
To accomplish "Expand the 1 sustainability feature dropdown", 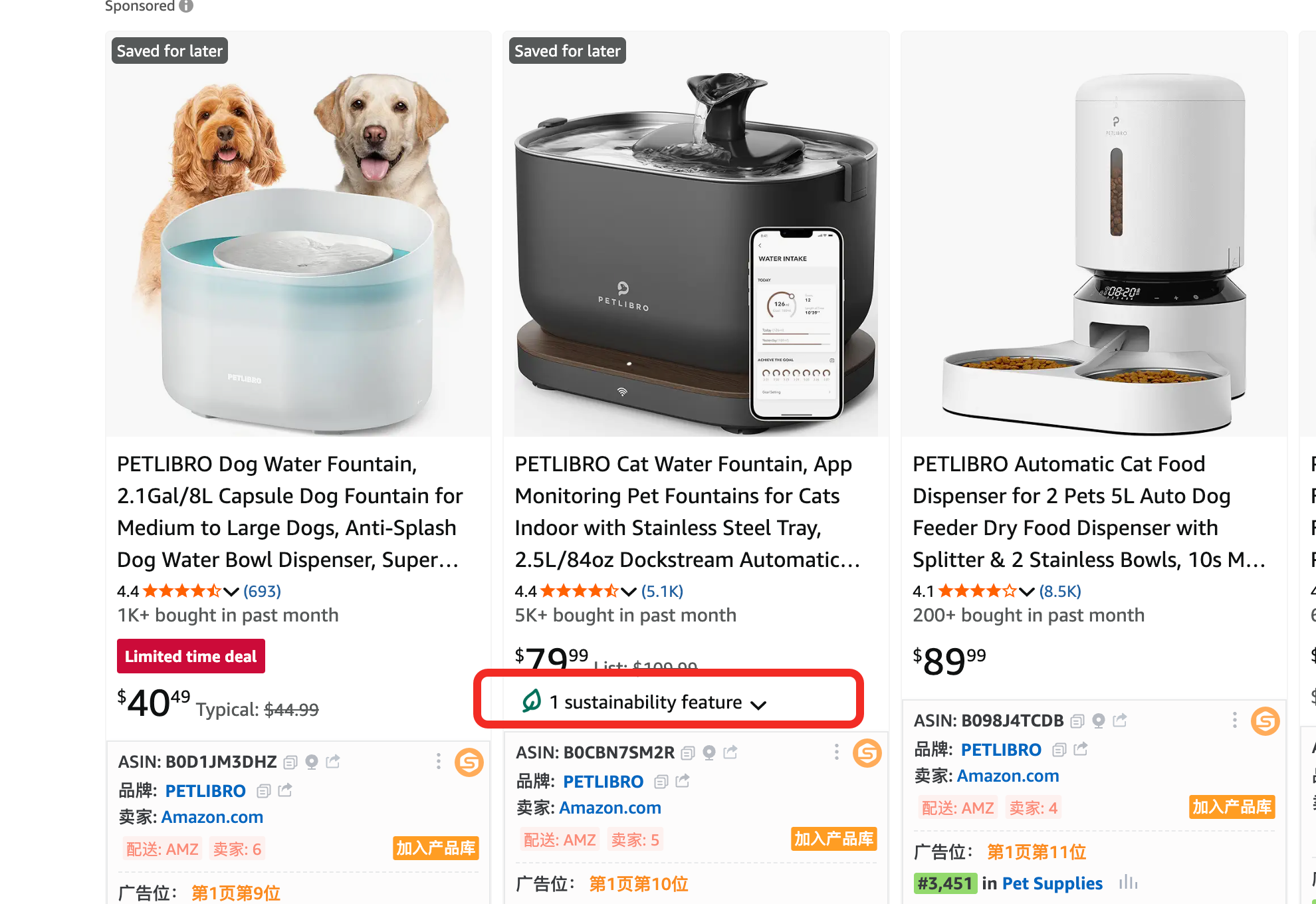I will 758,704.
